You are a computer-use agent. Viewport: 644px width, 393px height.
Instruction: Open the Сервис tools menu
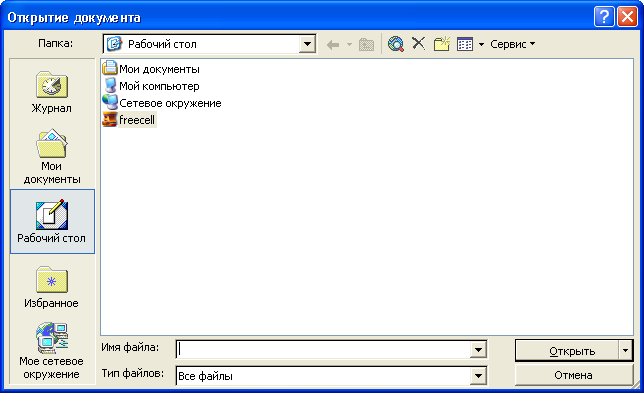pyautogui.click(x=512, y=44)
